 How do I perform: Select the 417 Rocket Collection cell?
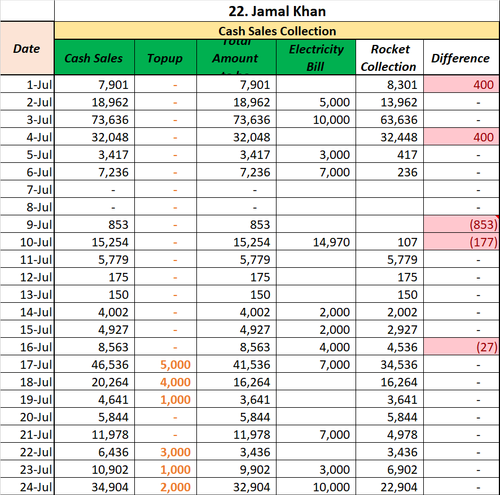pos(389,154)
